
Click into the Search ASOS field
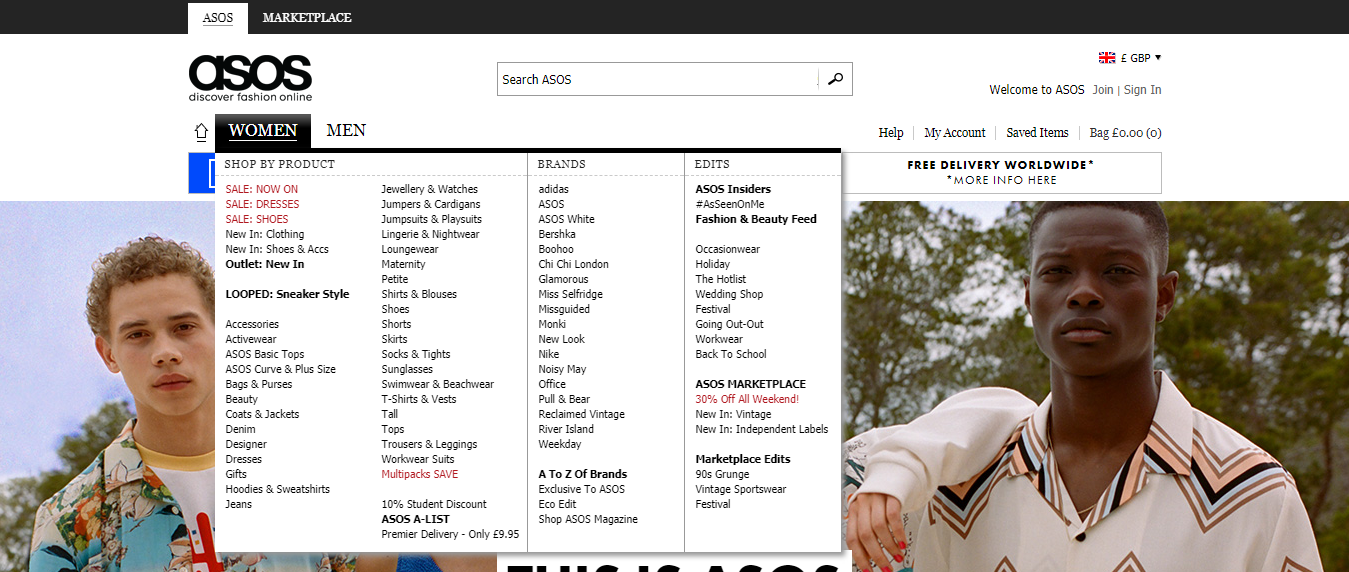[x=658, y=79]
